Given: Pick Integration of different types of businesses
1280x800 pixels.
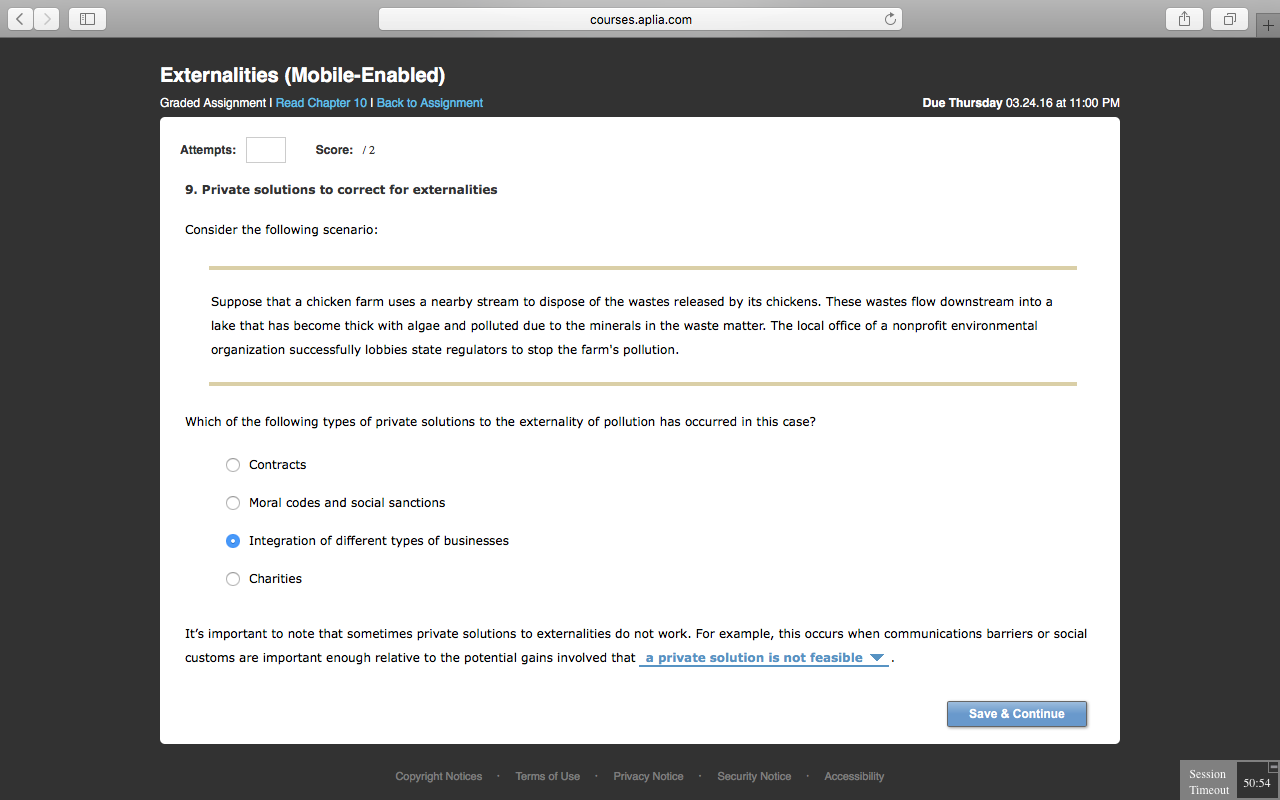Looking at the screenshot, I should [x=233, y=541].
